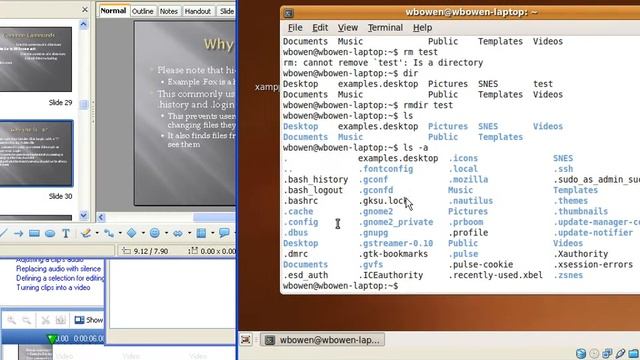Click the Show Desktop icon on Ubuntu panel
The image size is (640, 360).
[246, 340]
